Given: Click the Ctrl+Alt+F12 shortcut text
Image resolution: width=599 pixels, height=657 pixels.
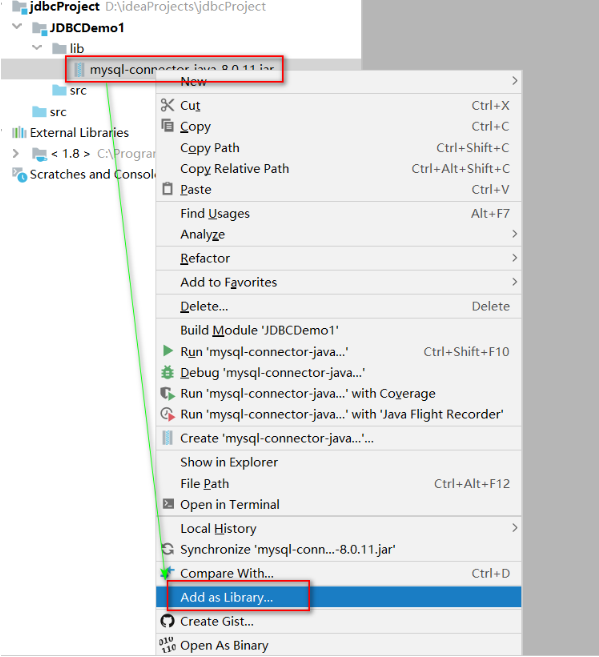Looking at the screenshot, I should point(472,484).
